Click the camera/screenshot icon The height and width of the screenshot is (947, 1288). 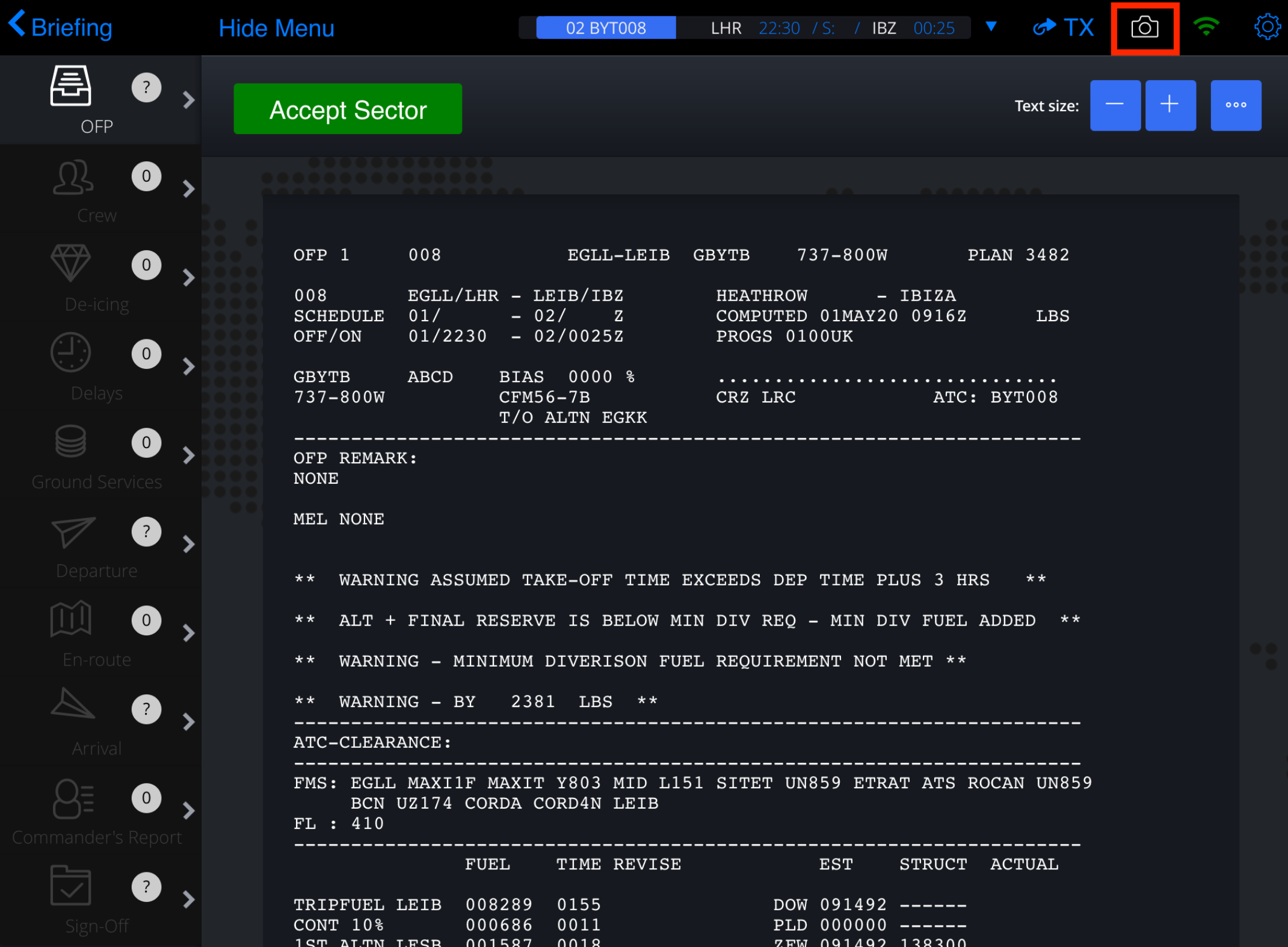(x=1145, y=27)
